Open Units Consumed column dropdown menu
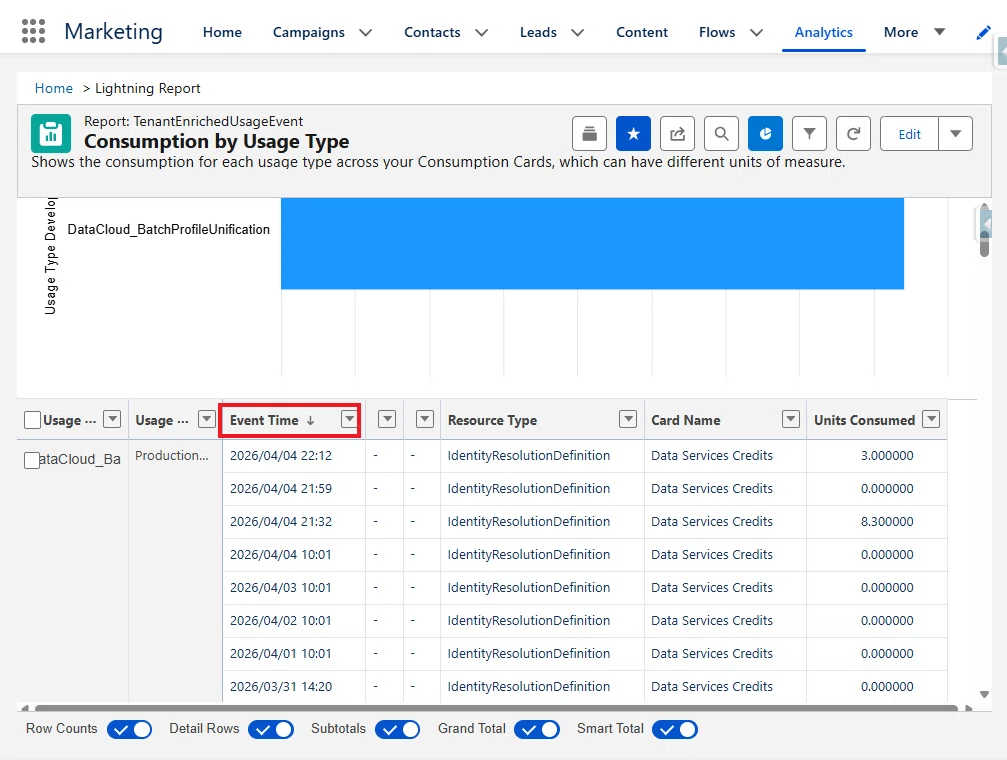Screen dimensions: 1007x760 [x=931, y=420]
